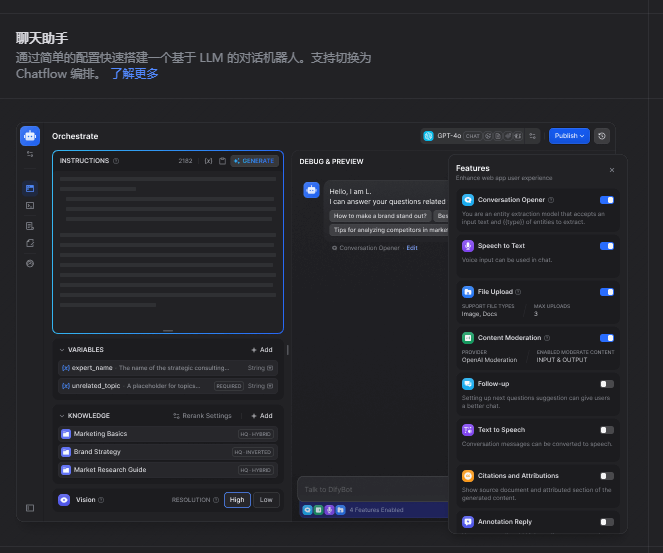The image size is (663, 553).
Task: Close the Features panel
Action: click(612, 170)
